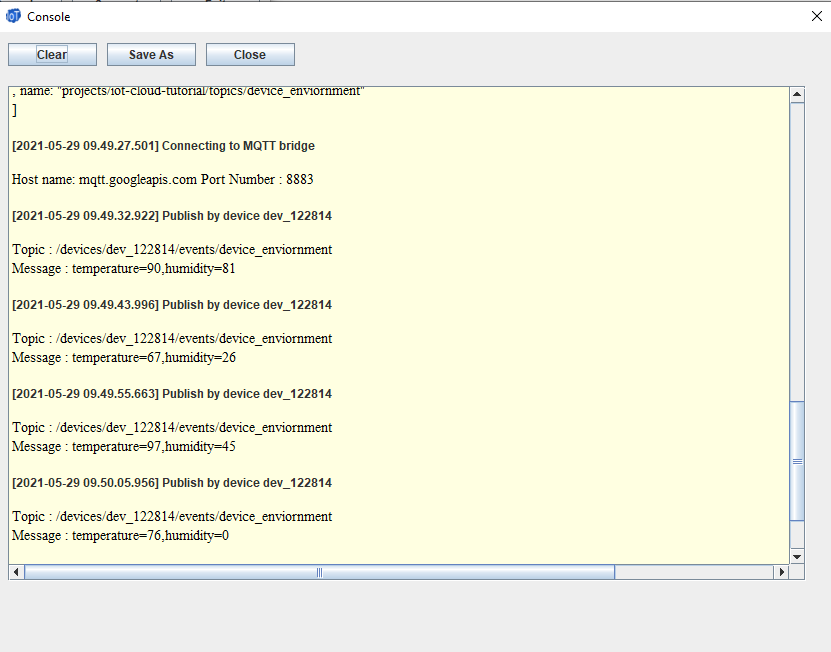Viewport: 831px width, 652px height.
Task: Click the Console window app icon
Action: pos(13,16)
